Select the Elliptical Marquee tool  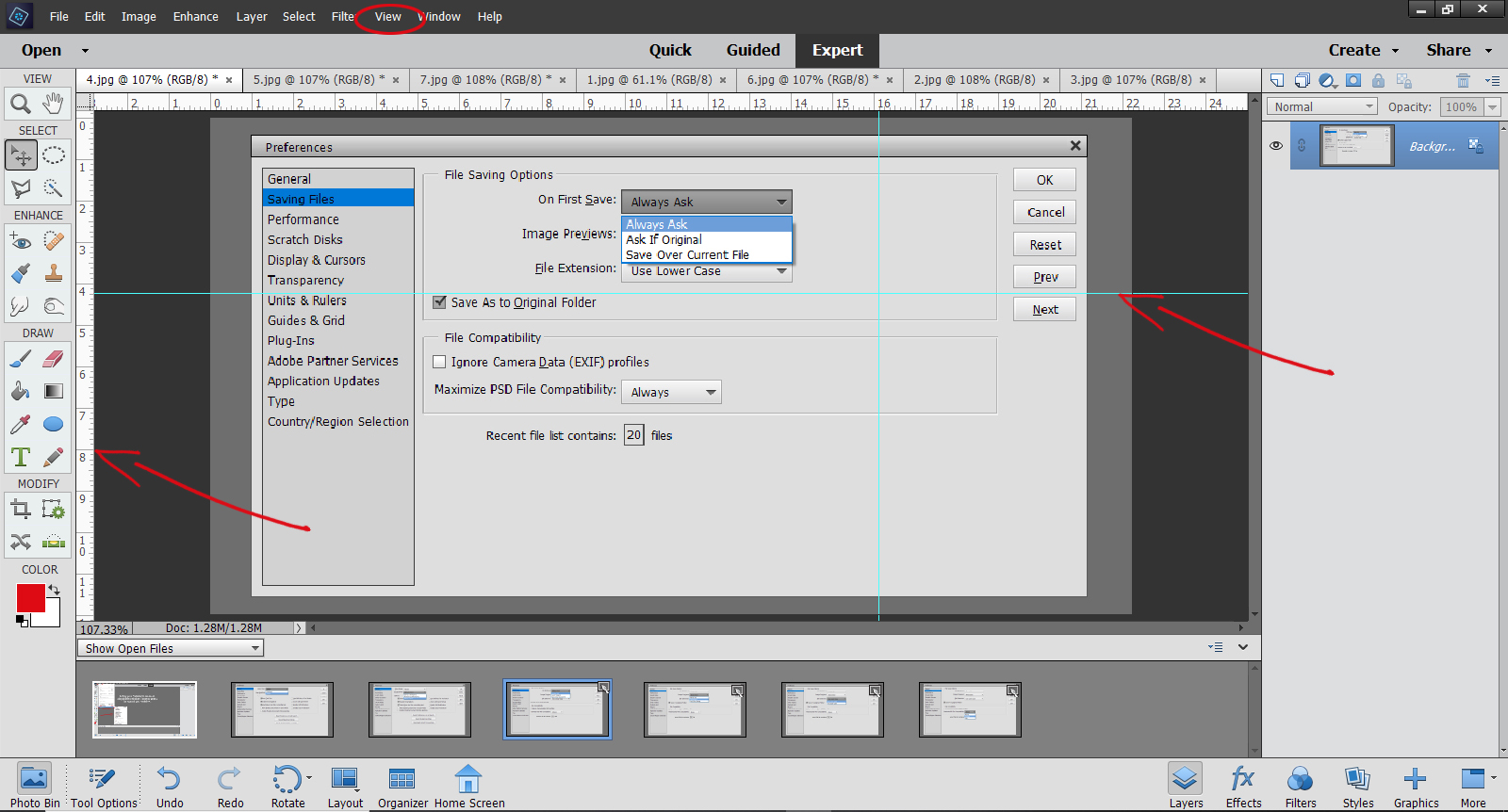[x=54, y=155]
